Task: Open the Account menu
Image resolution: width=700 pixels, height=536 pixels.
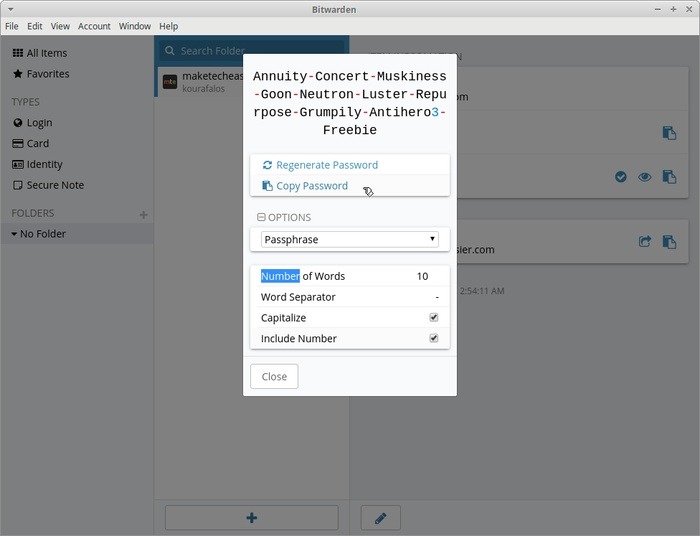Action: (94, 26)
